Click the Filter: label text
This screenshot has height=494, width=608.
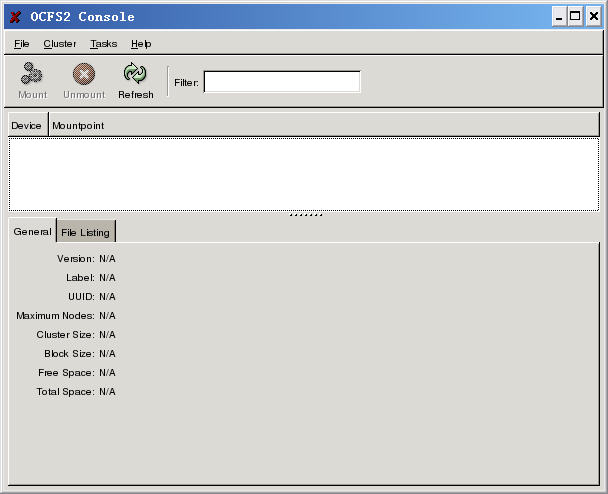coord(186,83)
